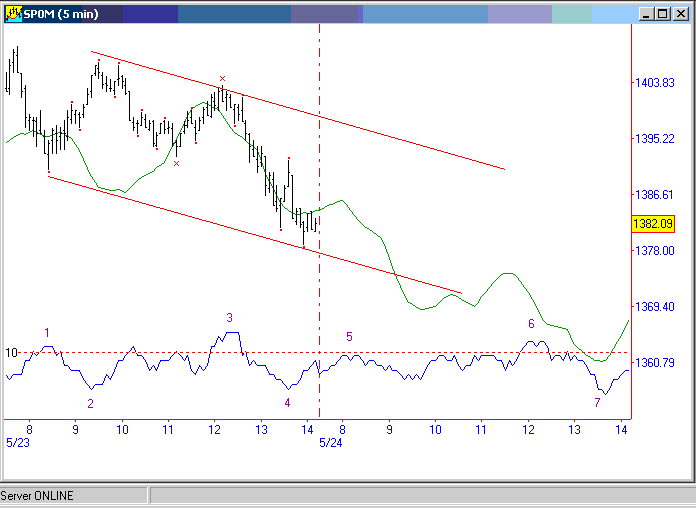
Task: Click the highlighted 1382.09 current price label
Action: (652, 224)
